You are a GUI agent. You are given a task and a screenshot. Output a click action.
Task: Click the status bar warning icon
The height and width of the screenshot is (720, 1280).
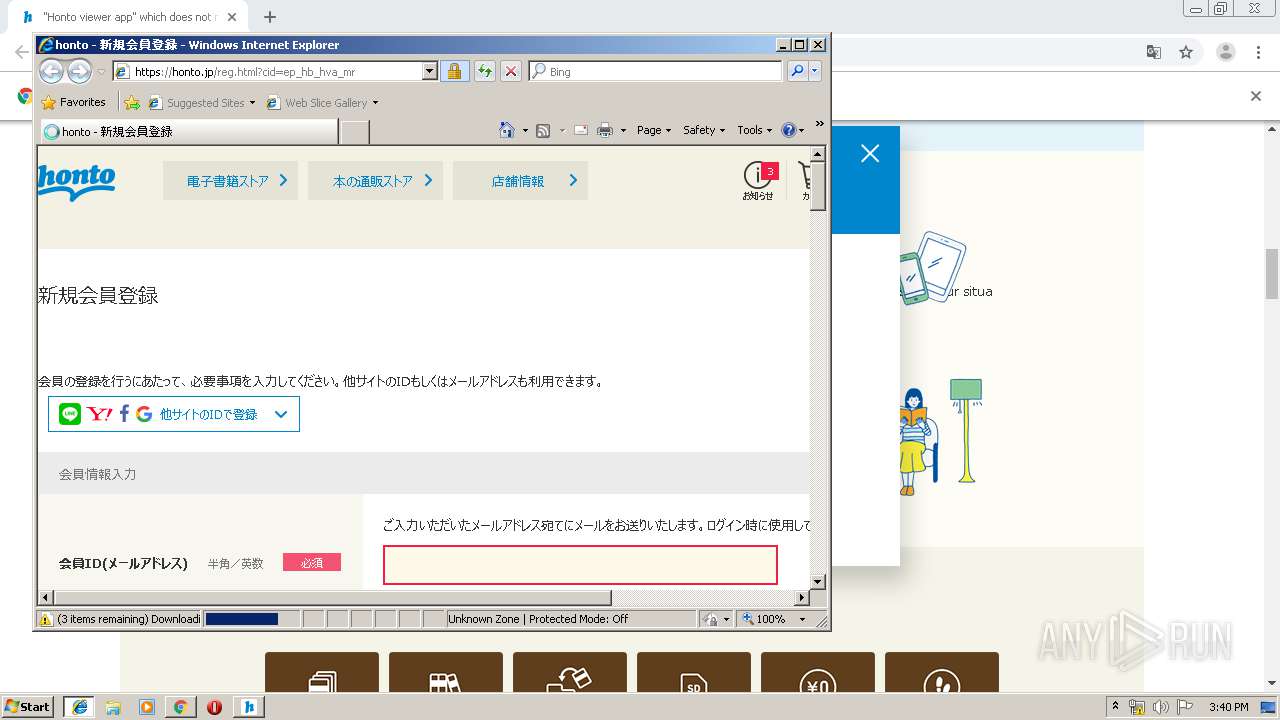click(45, 619)
